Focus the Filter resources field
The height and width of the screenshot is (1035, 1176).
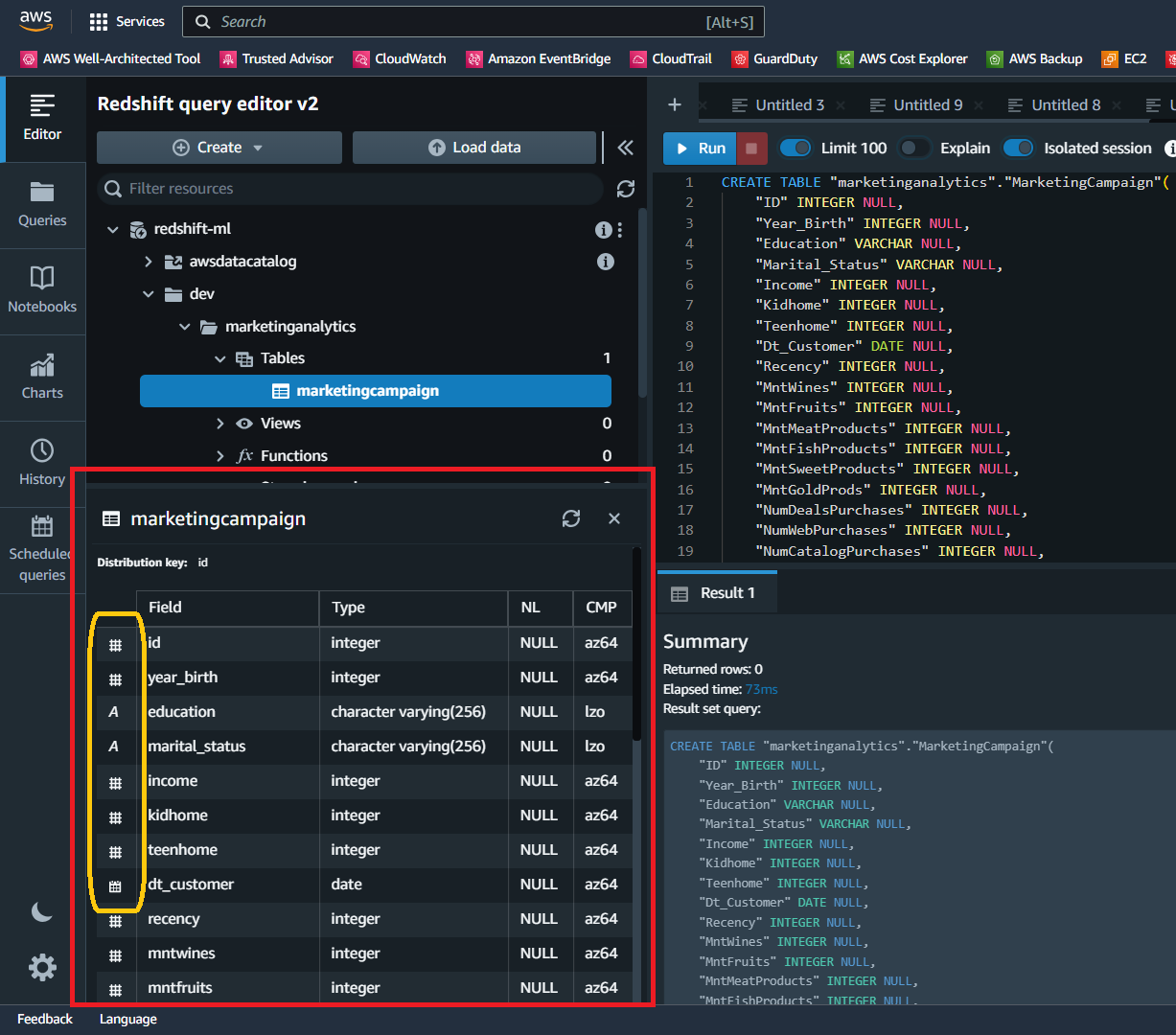click(351, 189)
